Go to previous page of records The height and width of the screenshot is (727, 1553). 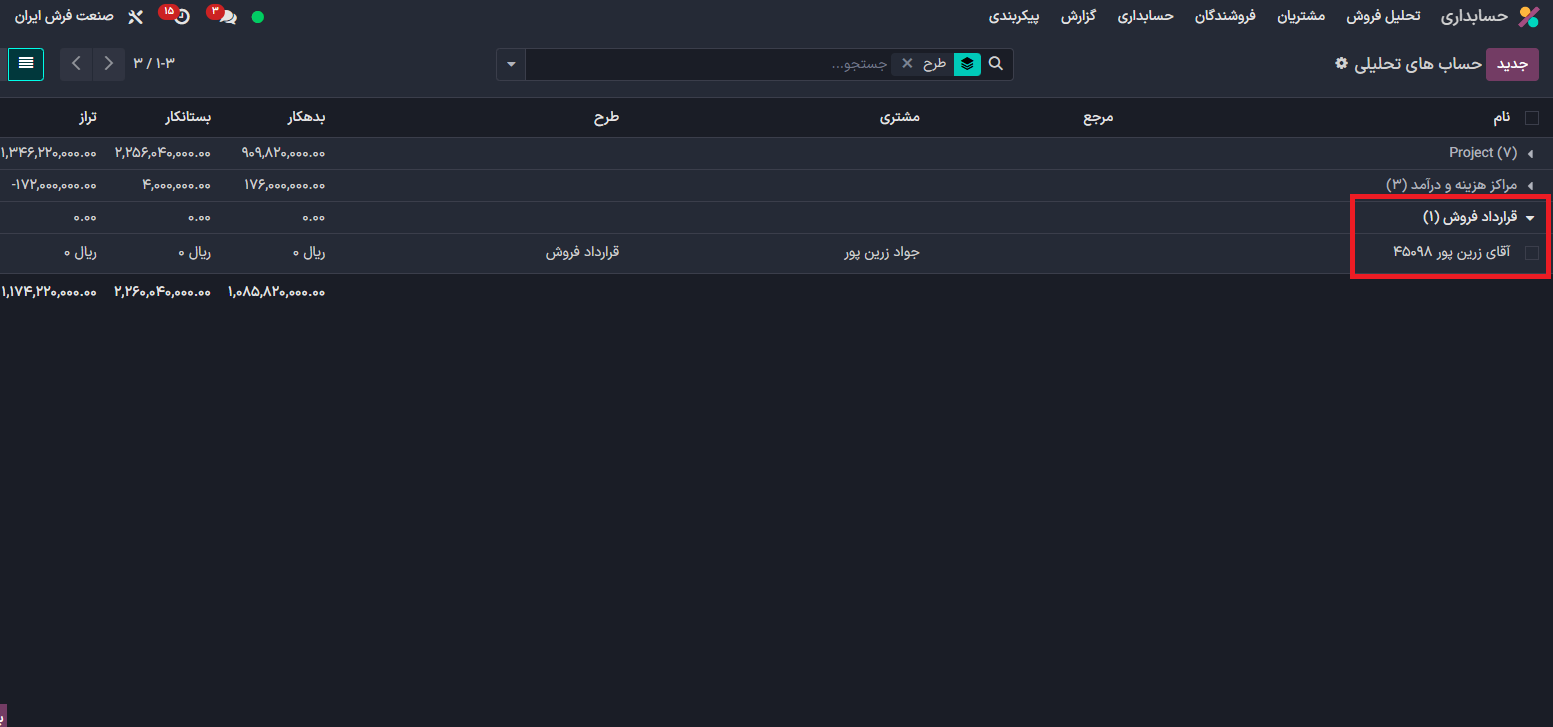tap(77, 64)
